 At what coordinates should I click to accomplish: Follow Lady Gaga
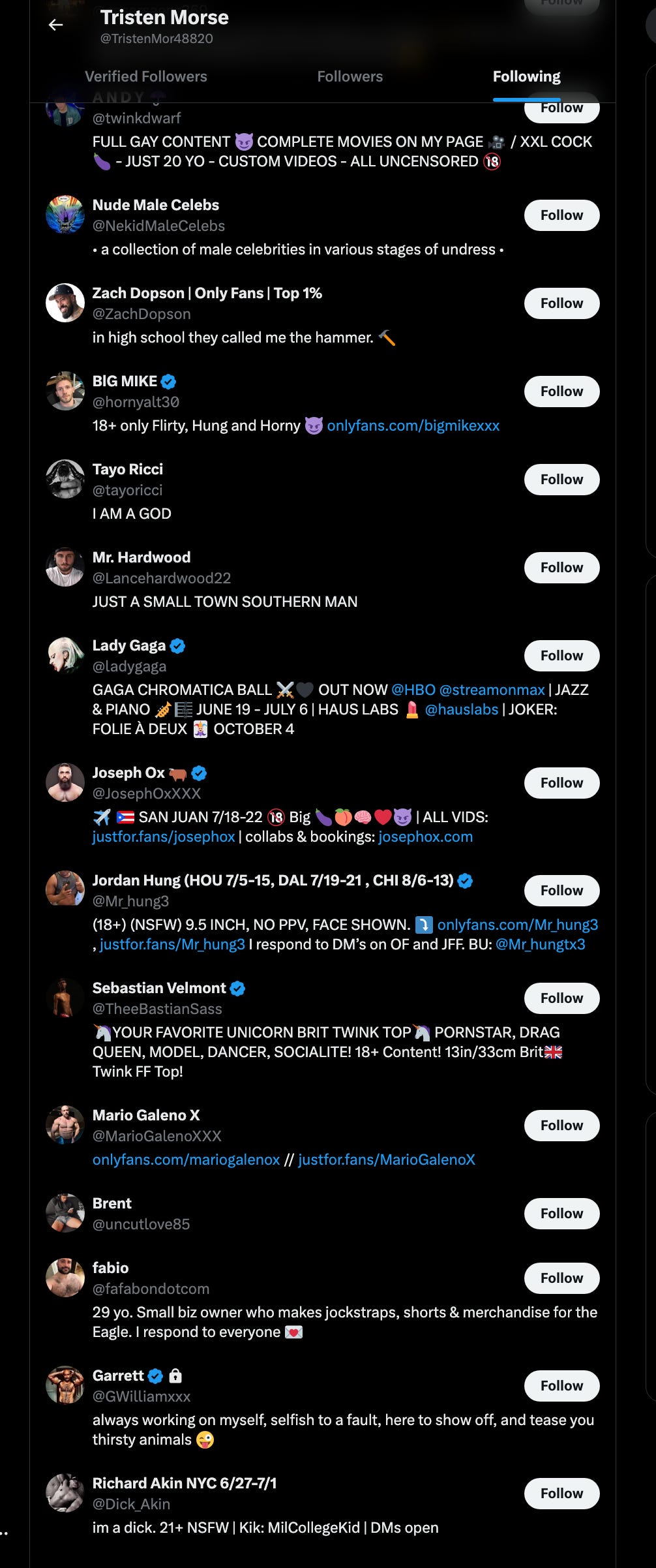(562, 656)
